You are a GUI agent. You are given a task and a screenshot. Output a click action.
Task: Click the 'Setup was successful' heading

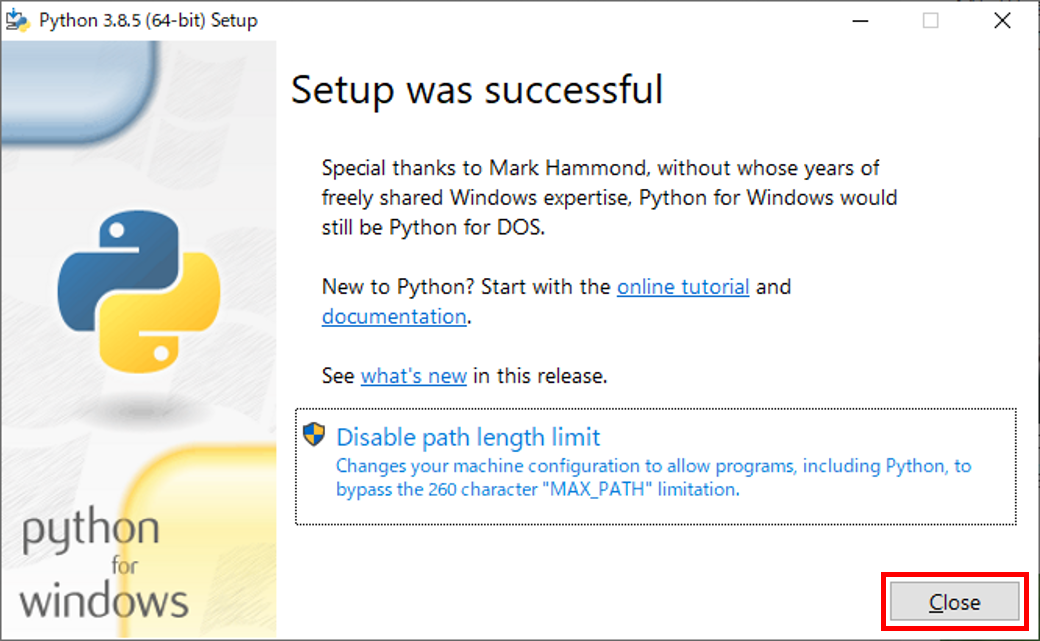coord(476,90)
